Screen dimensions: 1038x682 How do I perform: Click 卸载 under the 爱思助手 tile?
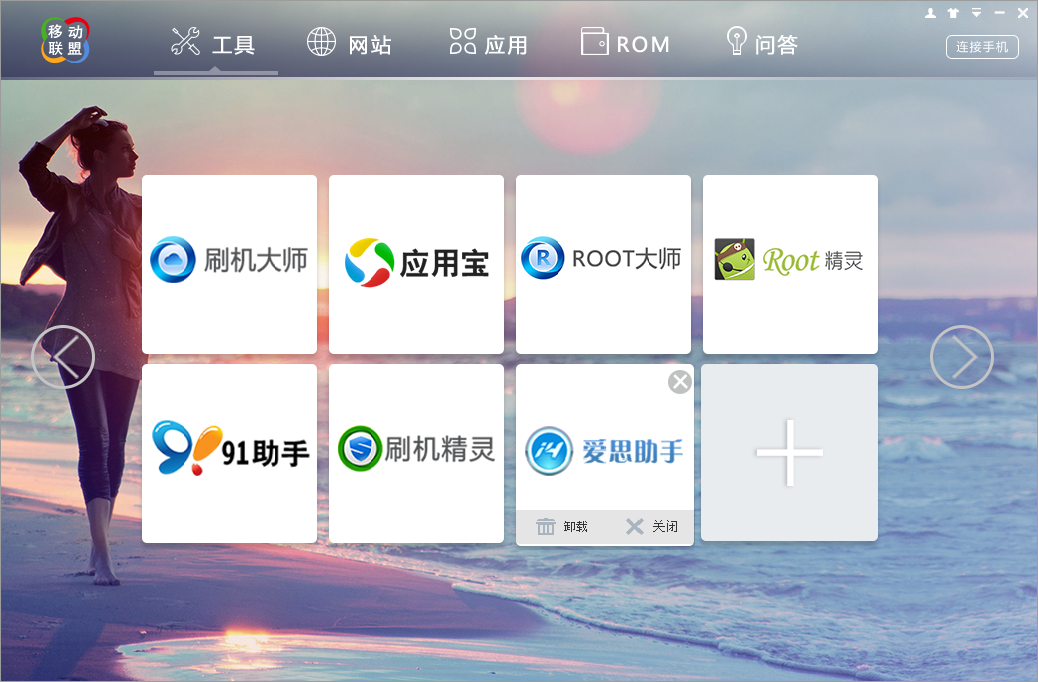[563, 527]
